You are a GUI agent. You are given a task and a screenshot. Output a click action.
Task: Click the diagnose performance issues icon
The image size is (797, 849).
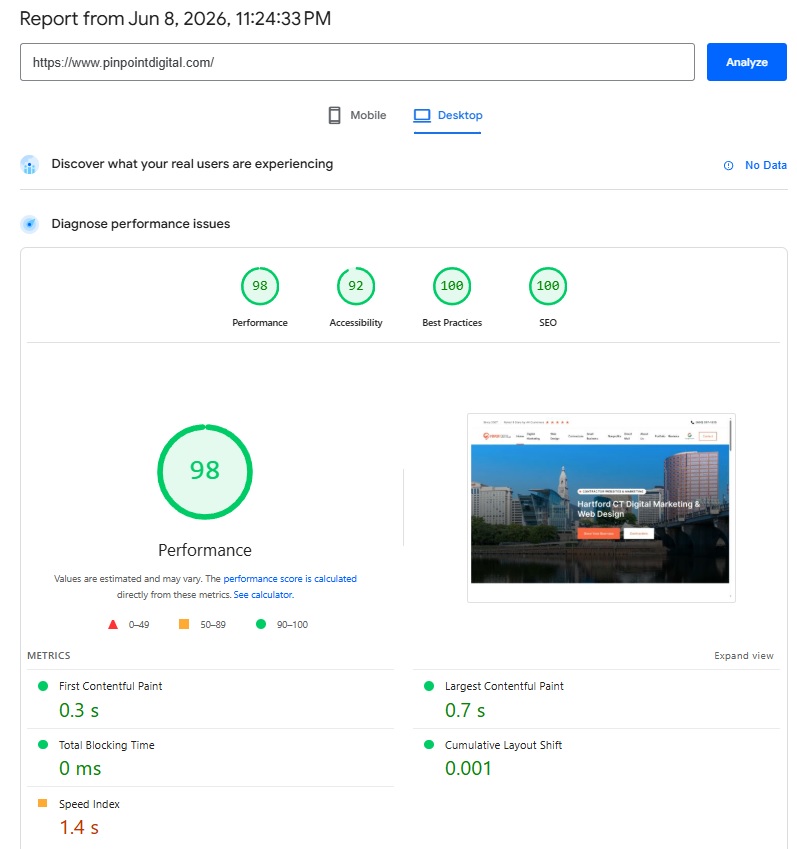(30, 224)
